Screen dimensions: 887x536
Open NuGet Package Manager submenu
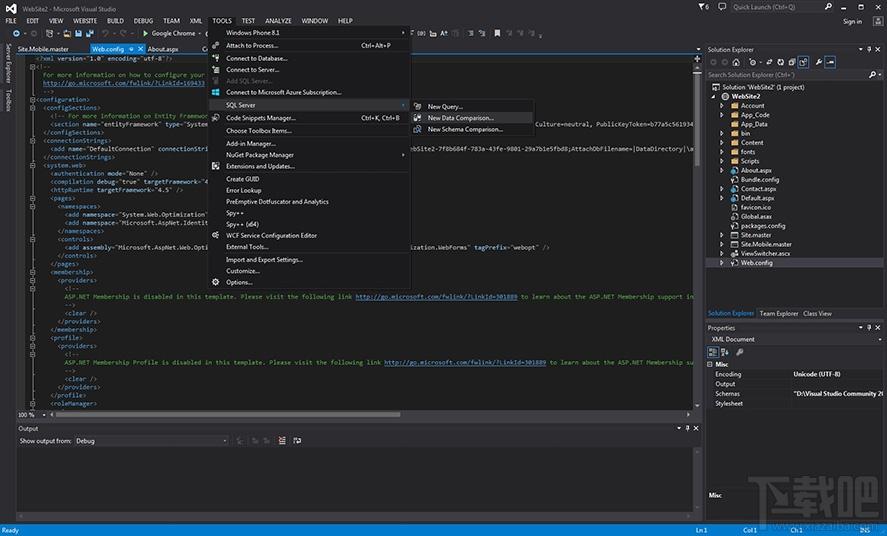(309, 155)
